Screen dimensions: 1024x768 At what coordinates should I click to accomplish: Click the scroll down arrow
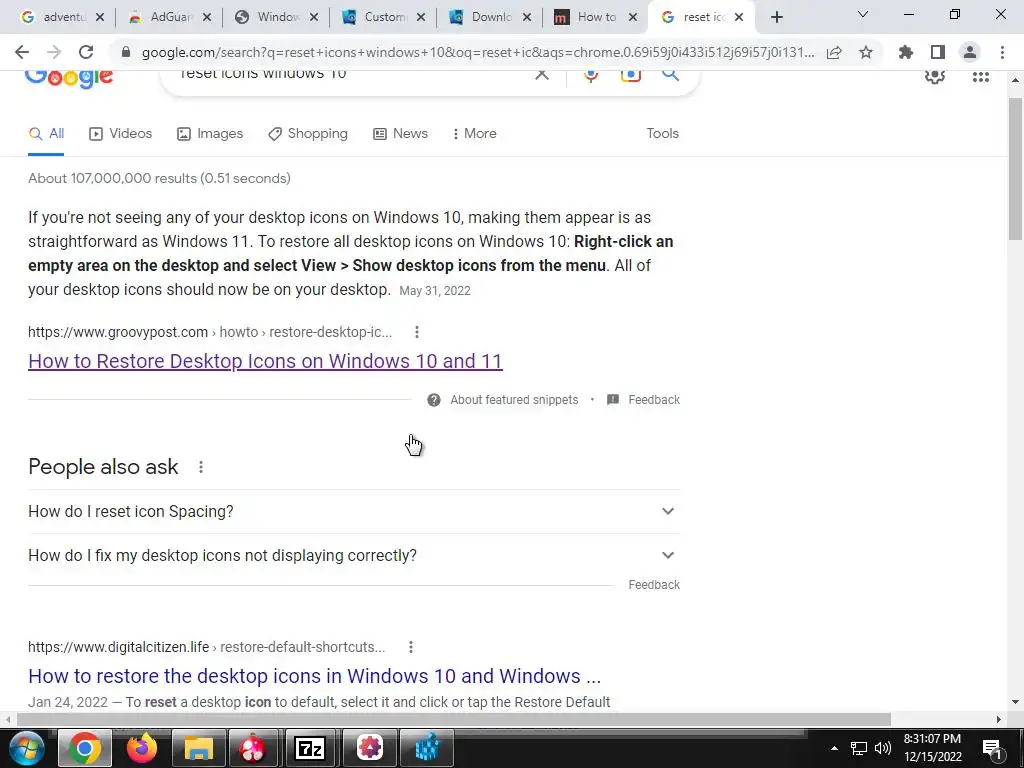1015,703
